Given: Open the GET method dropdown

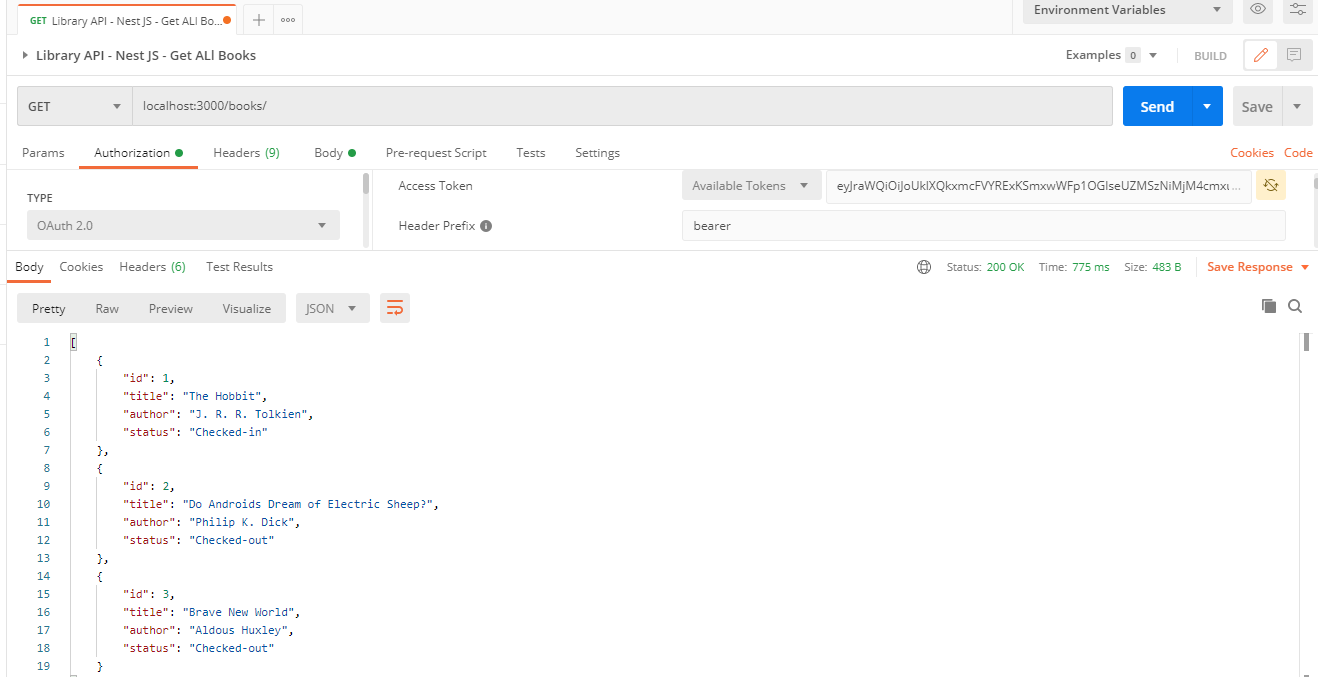Looking at the screenshot, I should click(74, 106).
